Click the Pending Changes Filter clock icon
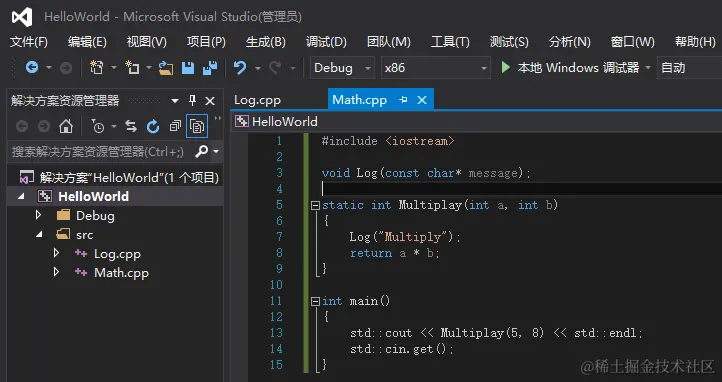 coord(97,126)
